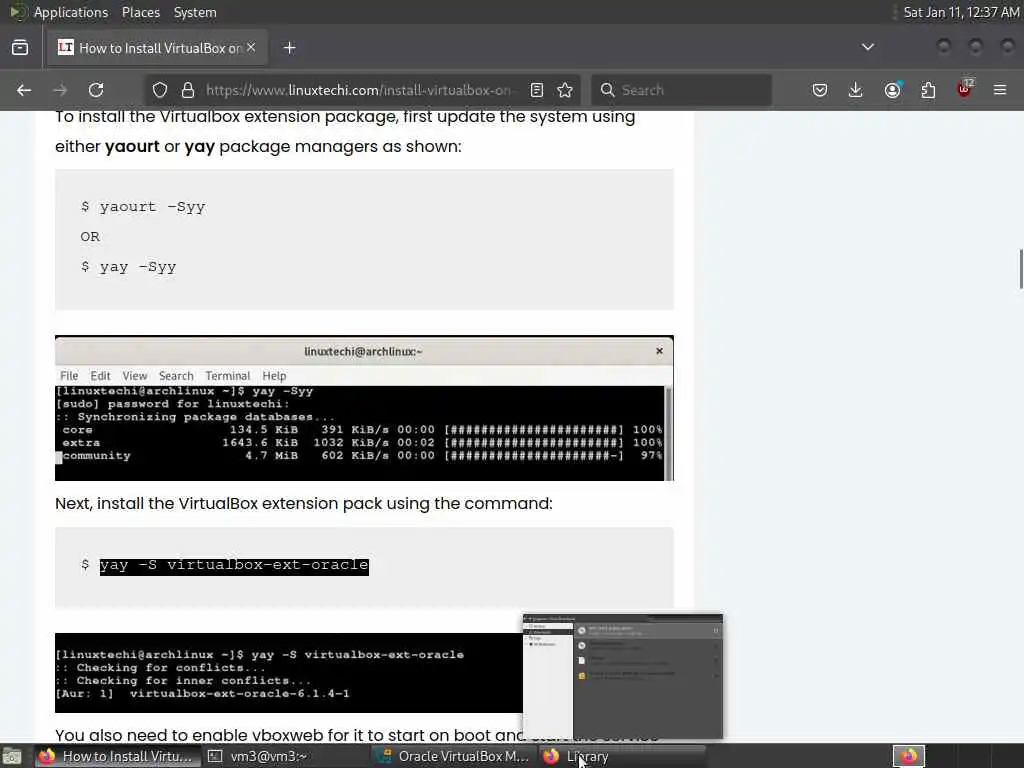Viewport: 1024px width, 768px height.
Task: Click the virtualbox-ext-oracle terminal output image
Action: 289,673
